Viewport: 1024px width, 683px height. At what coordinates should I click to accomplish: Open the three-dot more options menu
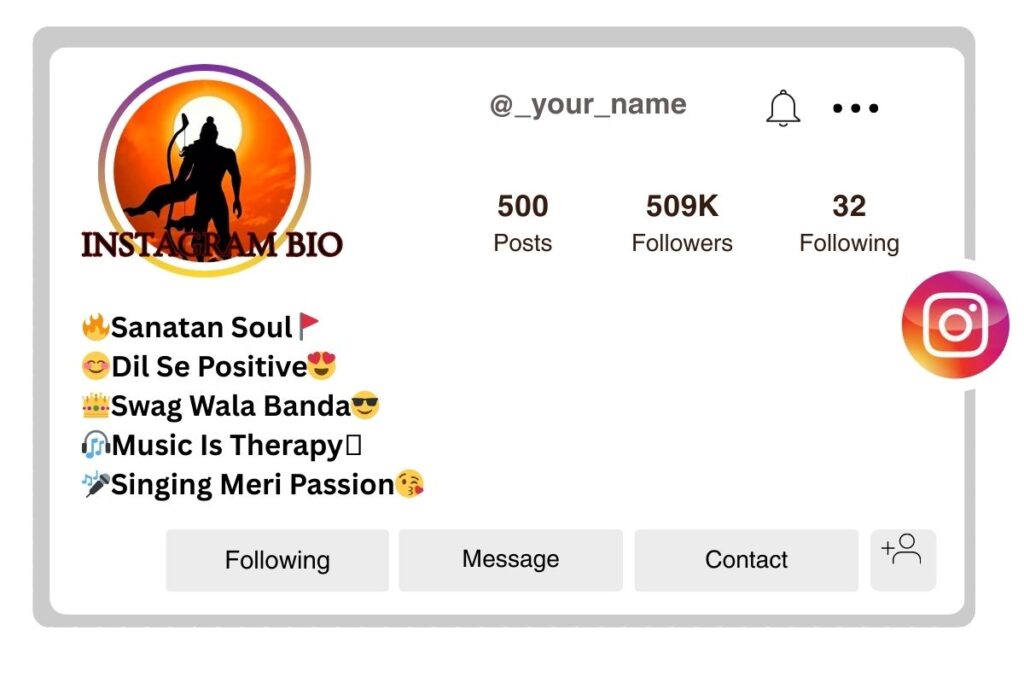pyautogui.click(x=856, y=108)
